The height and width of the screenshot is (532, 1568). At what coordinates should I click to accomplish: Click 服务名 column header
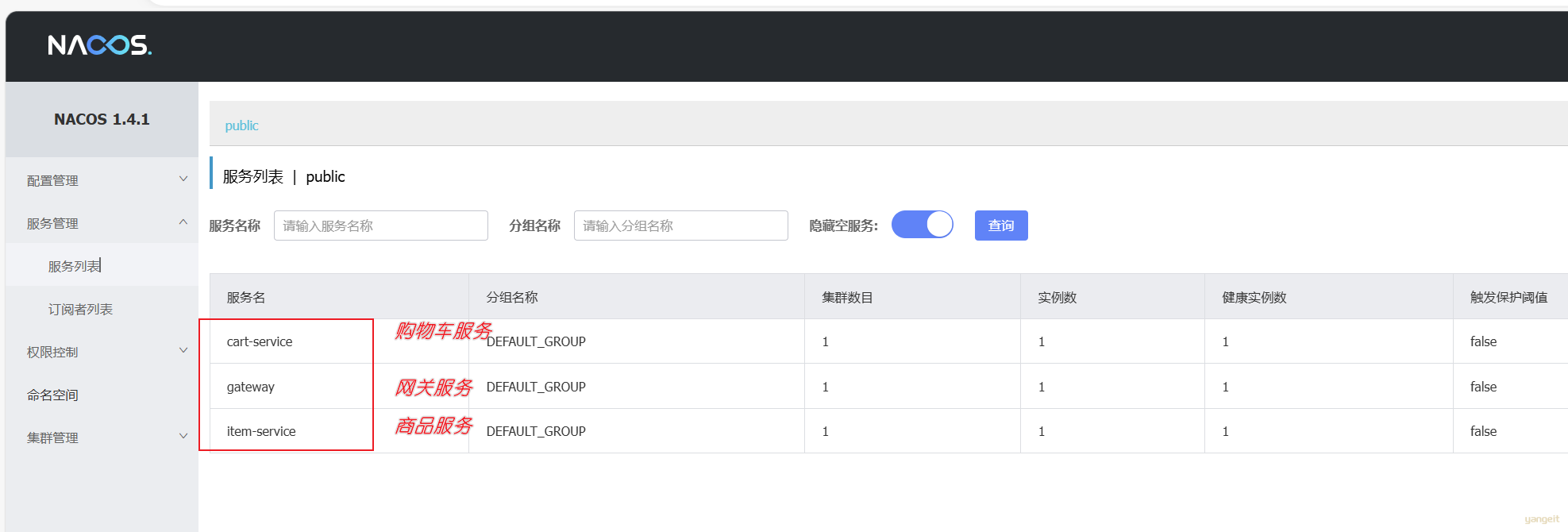pos(246,297)
